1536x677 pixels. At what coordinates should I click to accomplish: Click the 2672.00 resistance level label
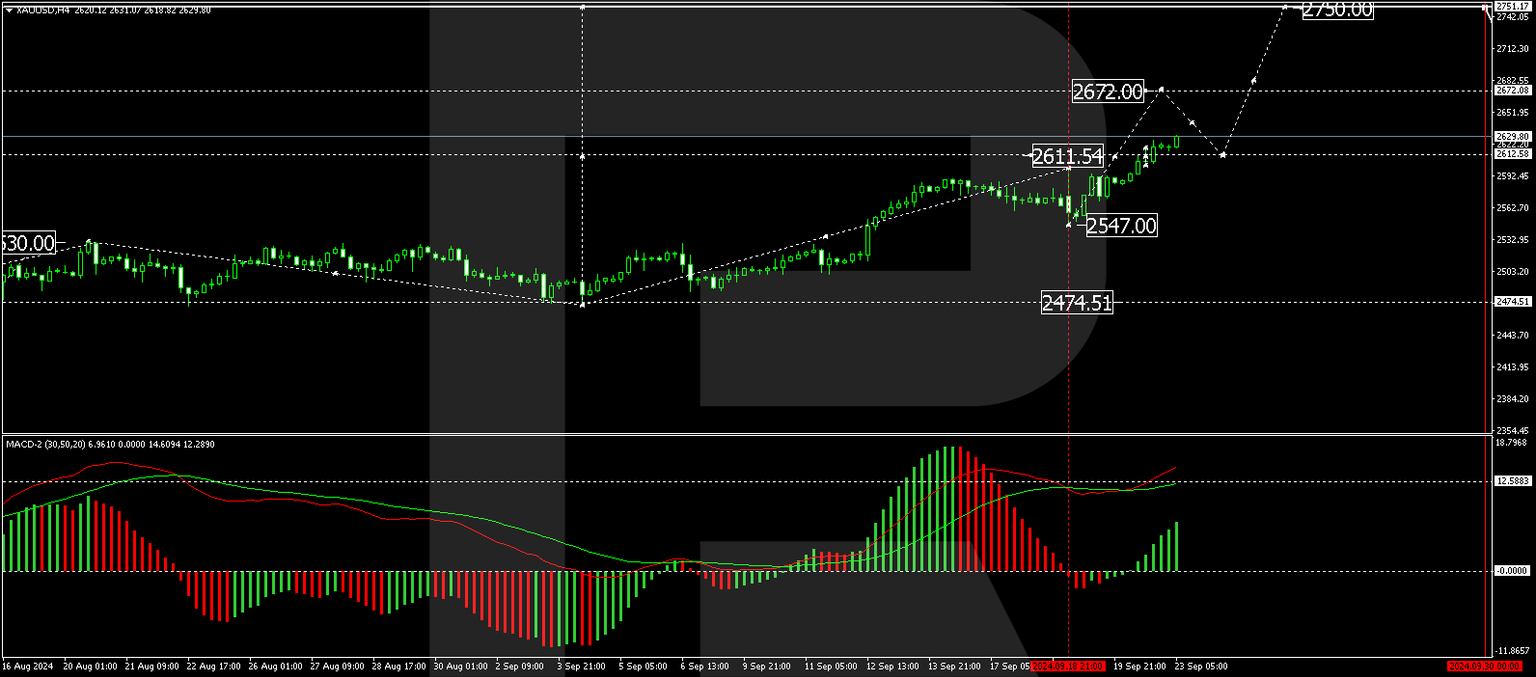coord(1110,92)
